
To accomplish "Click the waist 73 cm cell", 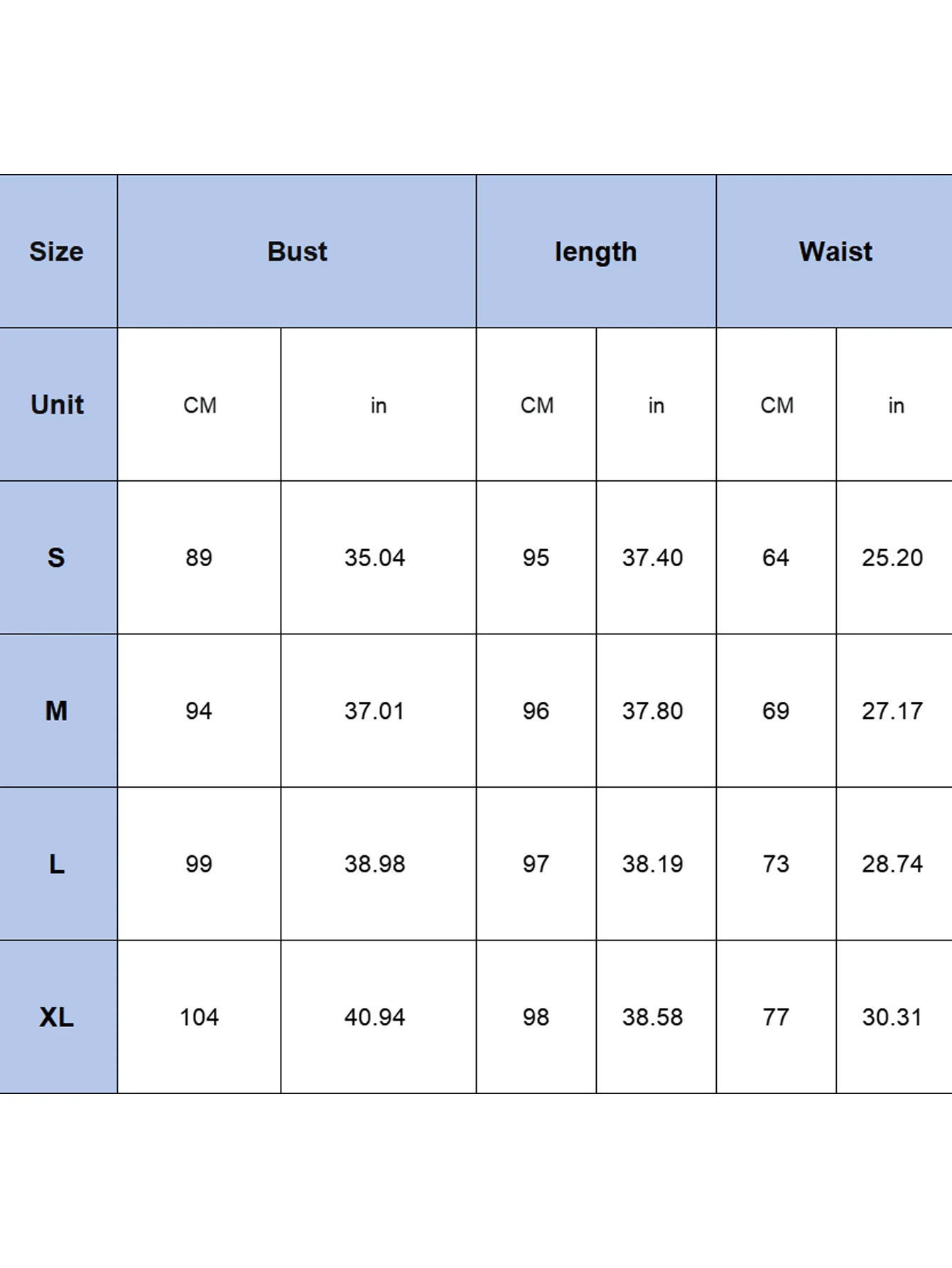I will coord(777,864).
